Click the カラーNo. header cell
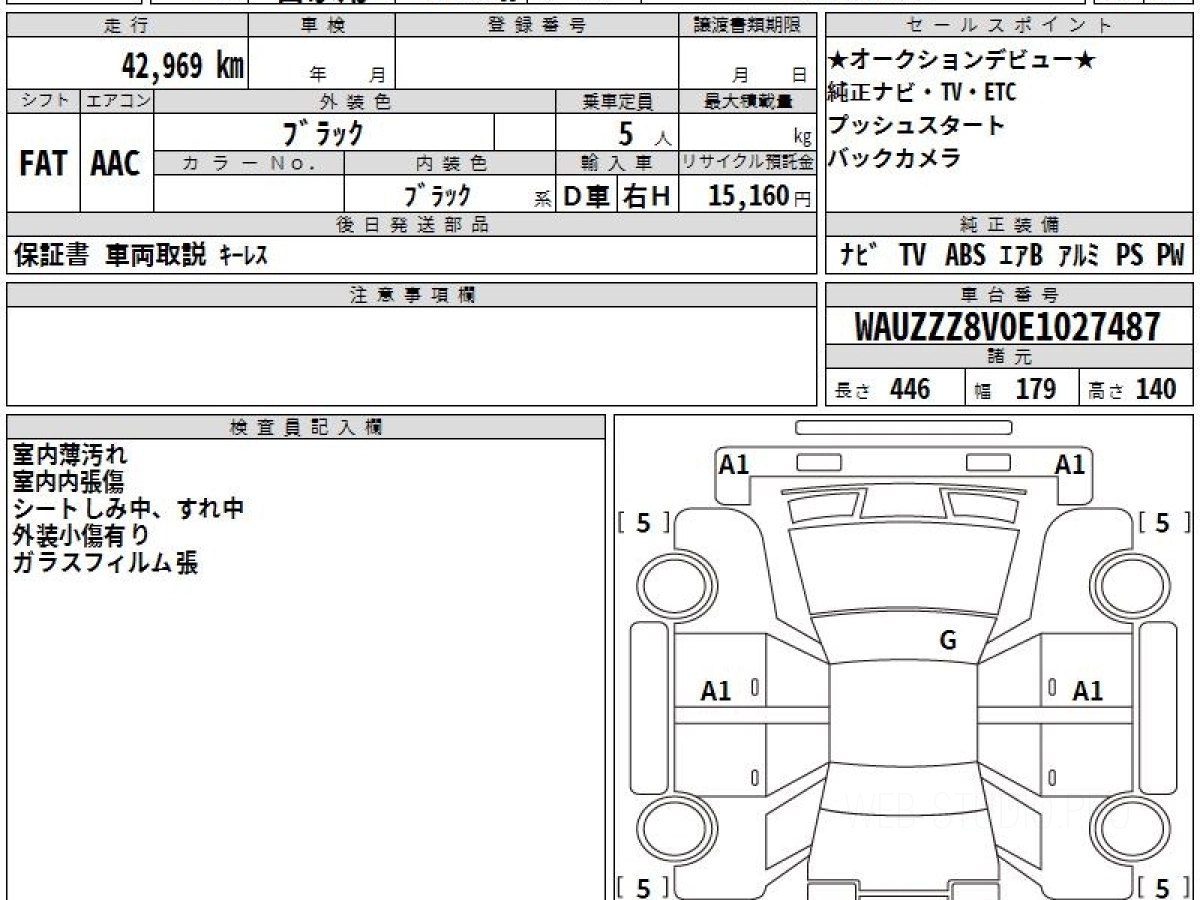 click(249, 163)
